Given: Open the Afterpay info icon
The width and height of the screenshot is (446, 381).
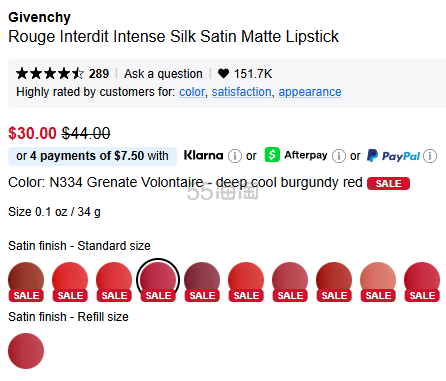Looking at the screenshot, I should point(339,156).
